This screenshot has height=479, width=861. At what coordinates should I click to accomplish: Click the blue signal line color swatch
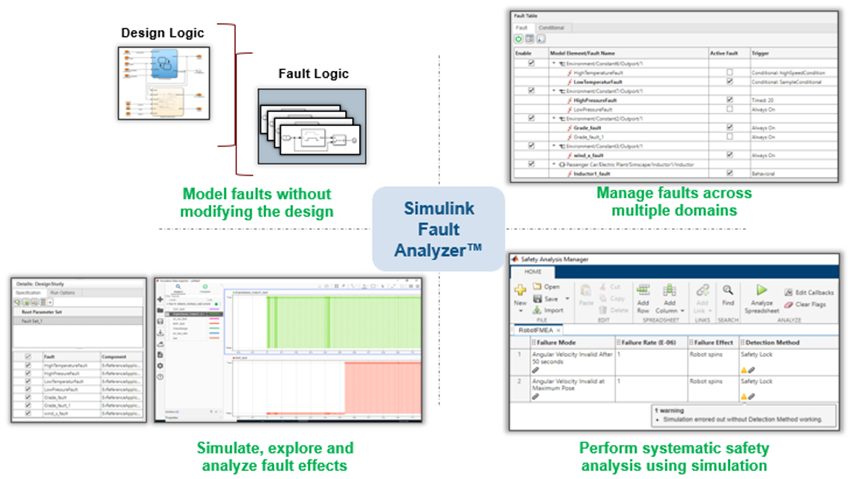point(215,333)
